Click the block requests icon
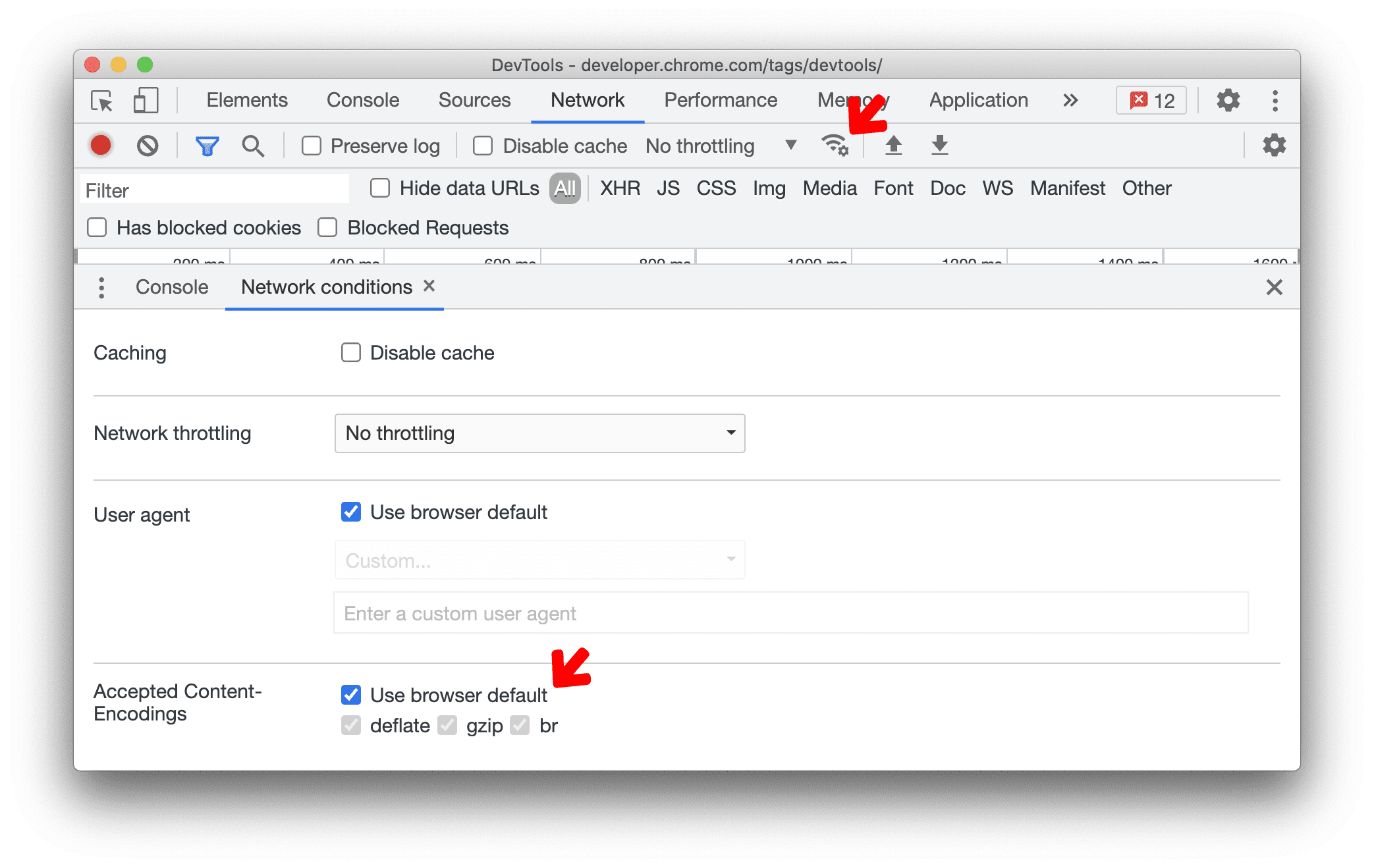The height and width of the screenshot is (868, 1374). (147, 145)
